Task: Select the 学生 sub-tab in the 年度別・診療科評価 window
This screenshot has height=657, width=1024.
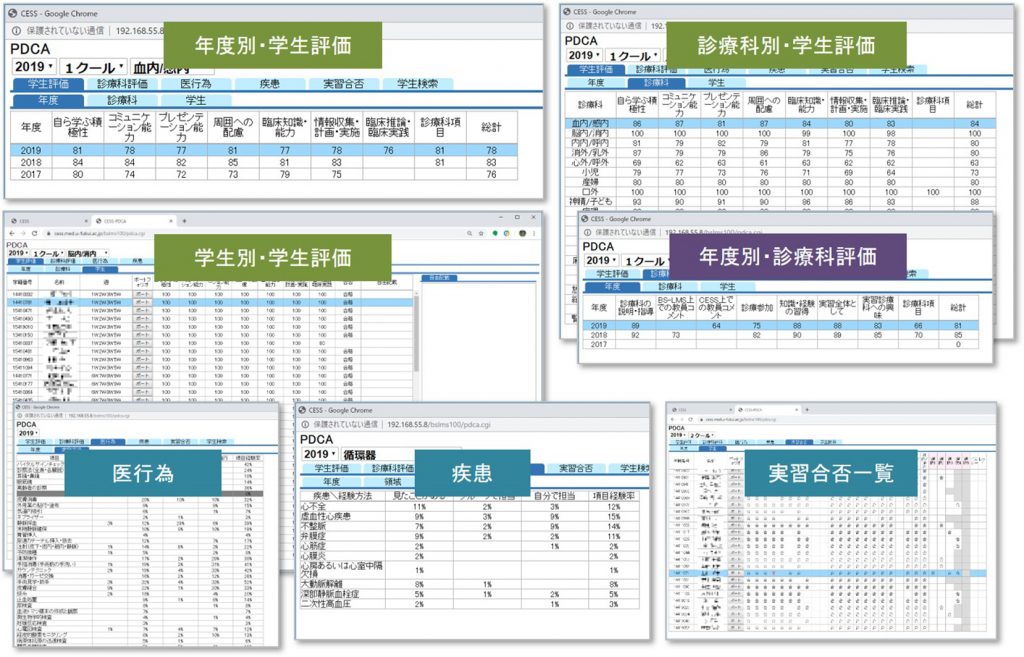Action: pos(728,287)
